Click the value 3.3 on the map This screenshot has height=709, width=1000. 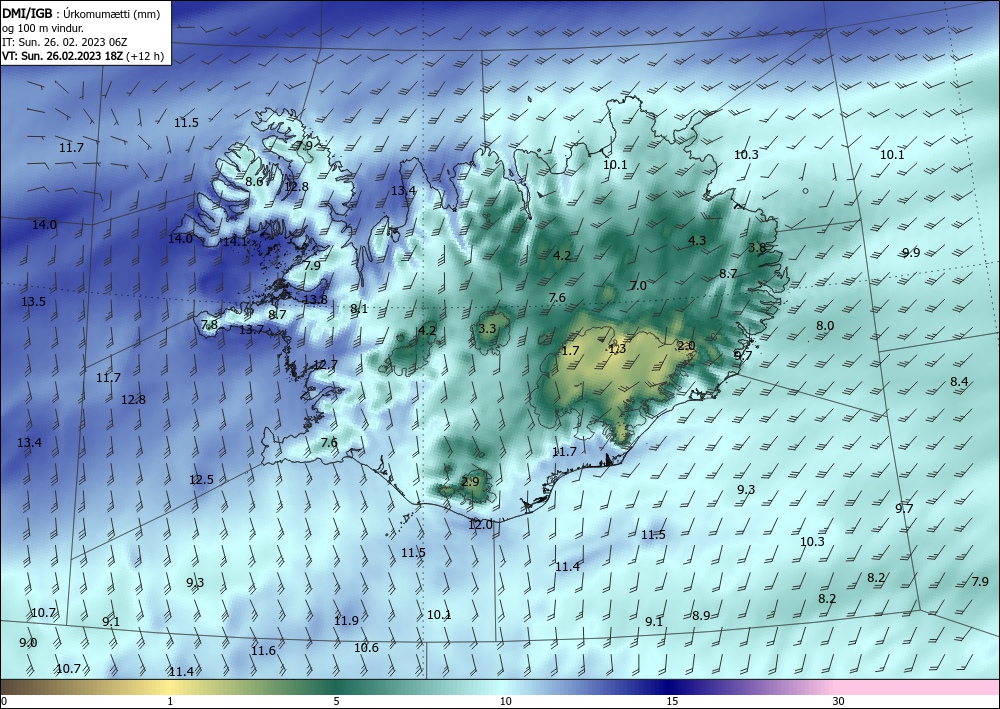[487, 328]
